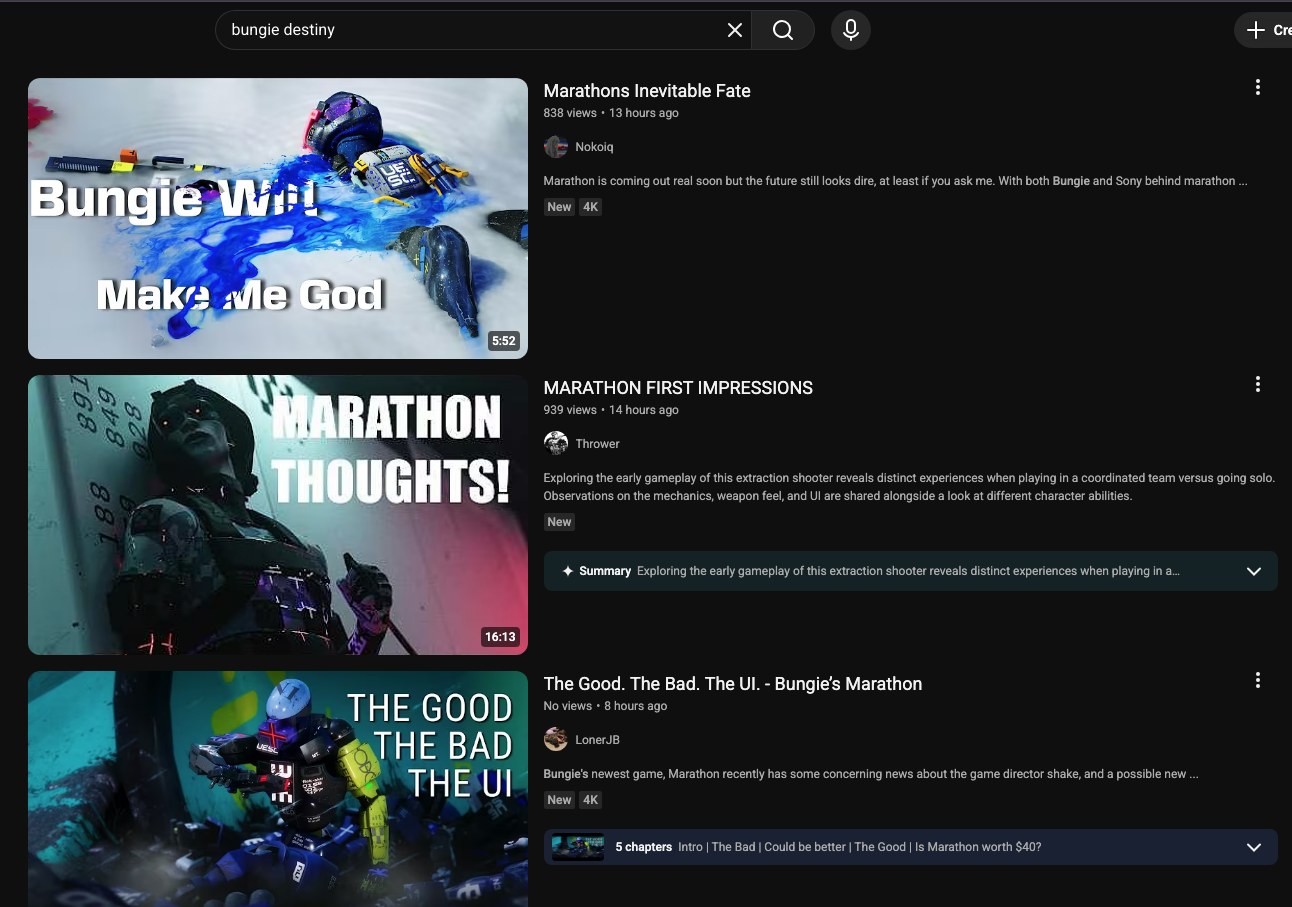Click the 4K badge under Marathons Inevitable Fate
1292x907 pixels.
click(591, 207)
